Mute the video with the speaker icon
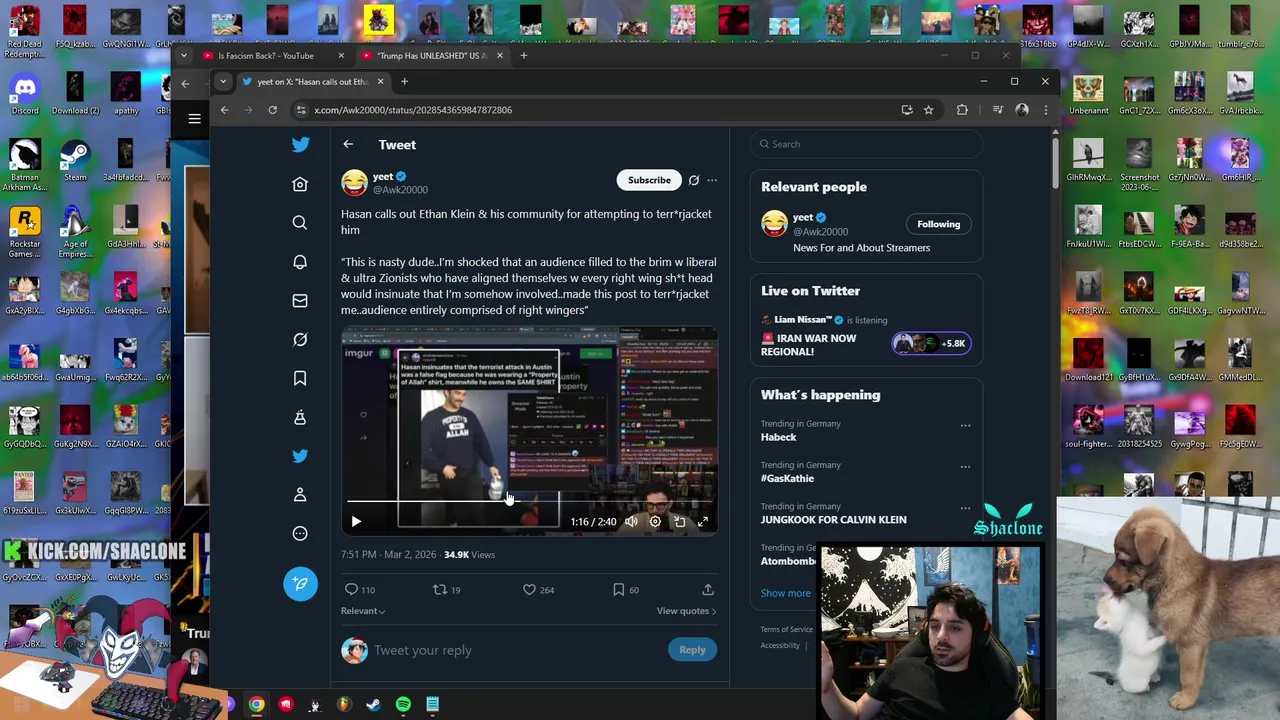The height and width of the screenshot is (720, 1280). point(631,521)
